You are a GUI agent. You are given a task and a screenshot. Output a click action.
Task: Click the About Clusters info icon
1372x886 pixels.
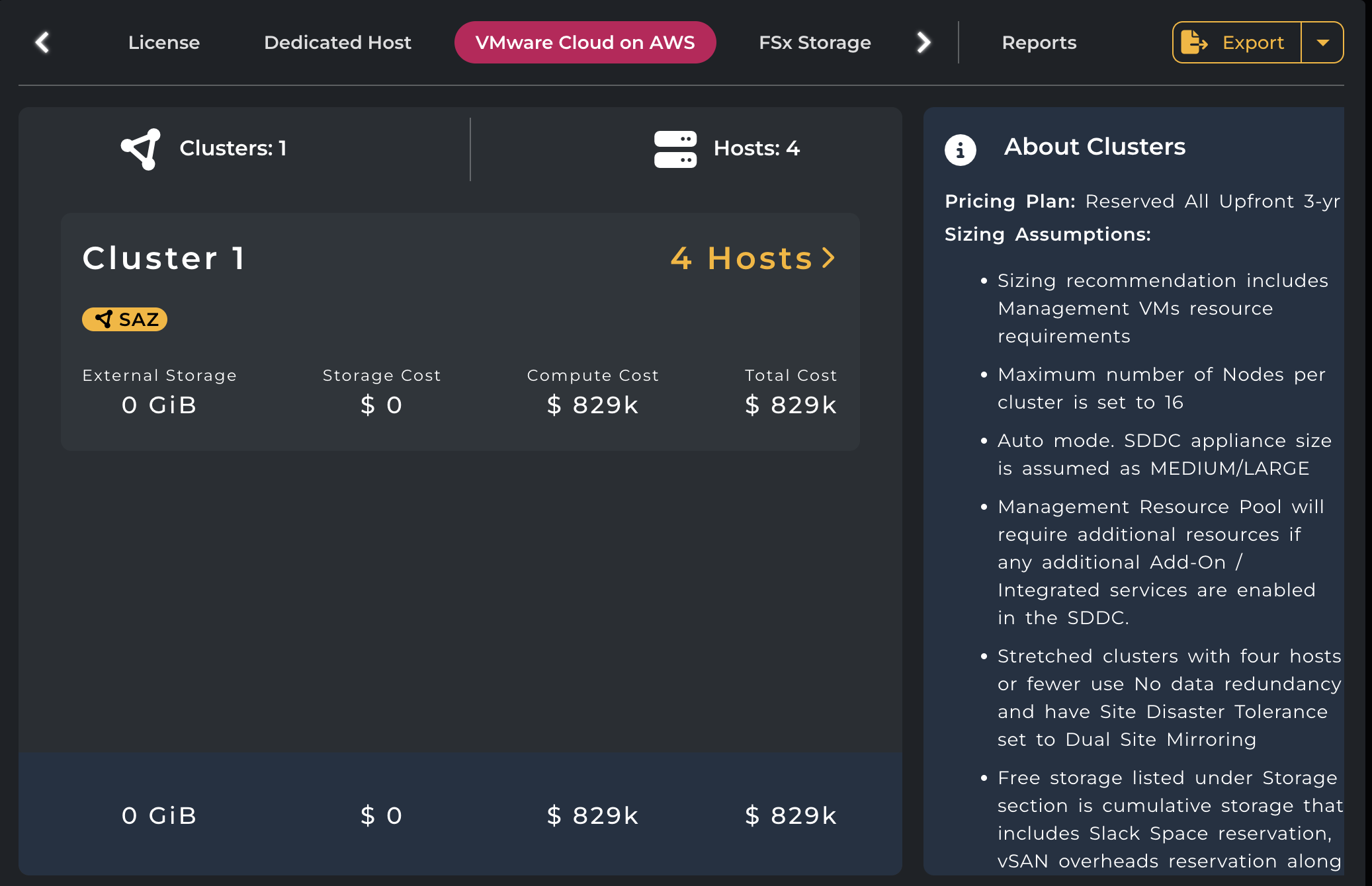(961, 149)
